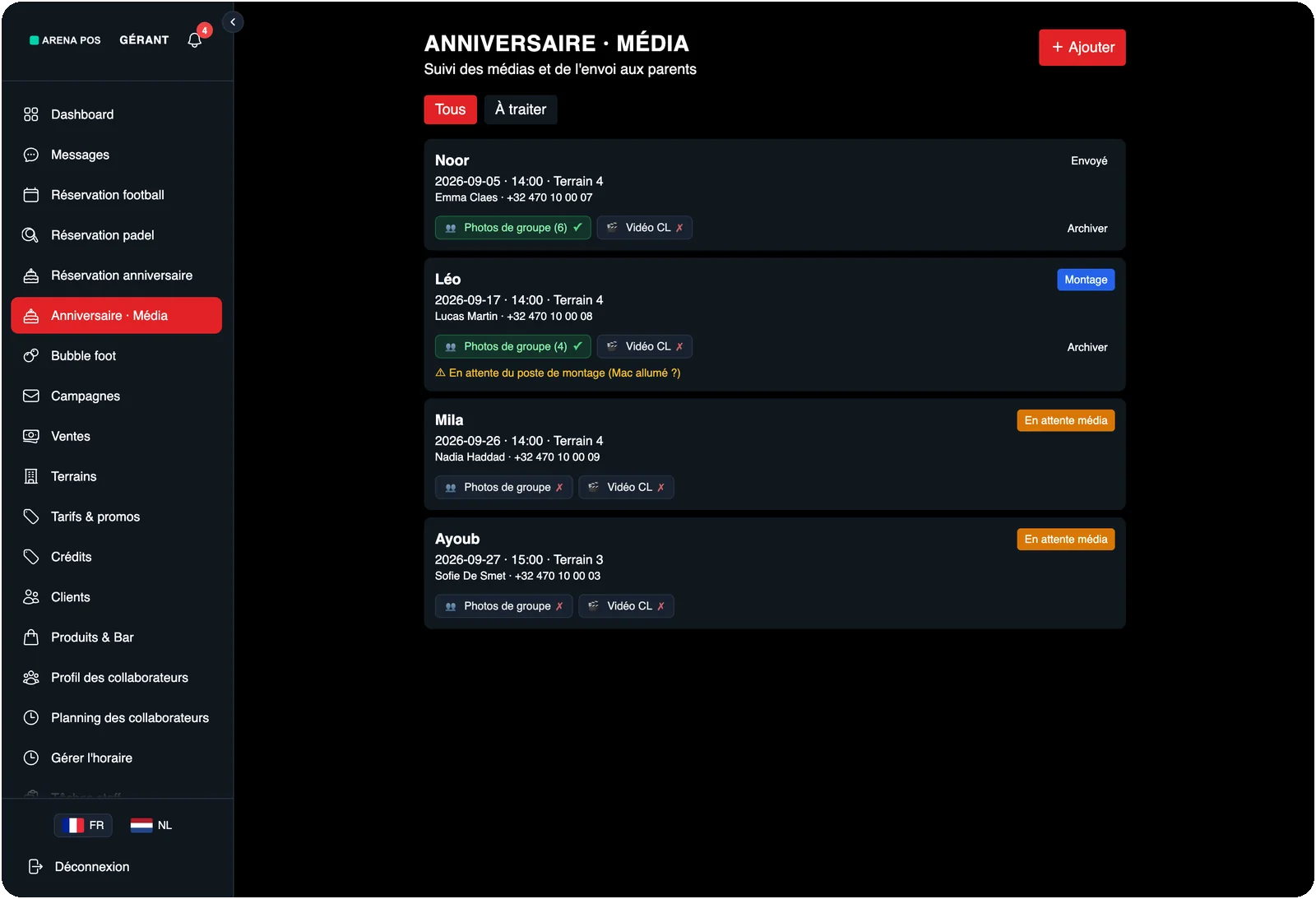
Task: Click the Déconnexion logout icon
Action: 35,867
